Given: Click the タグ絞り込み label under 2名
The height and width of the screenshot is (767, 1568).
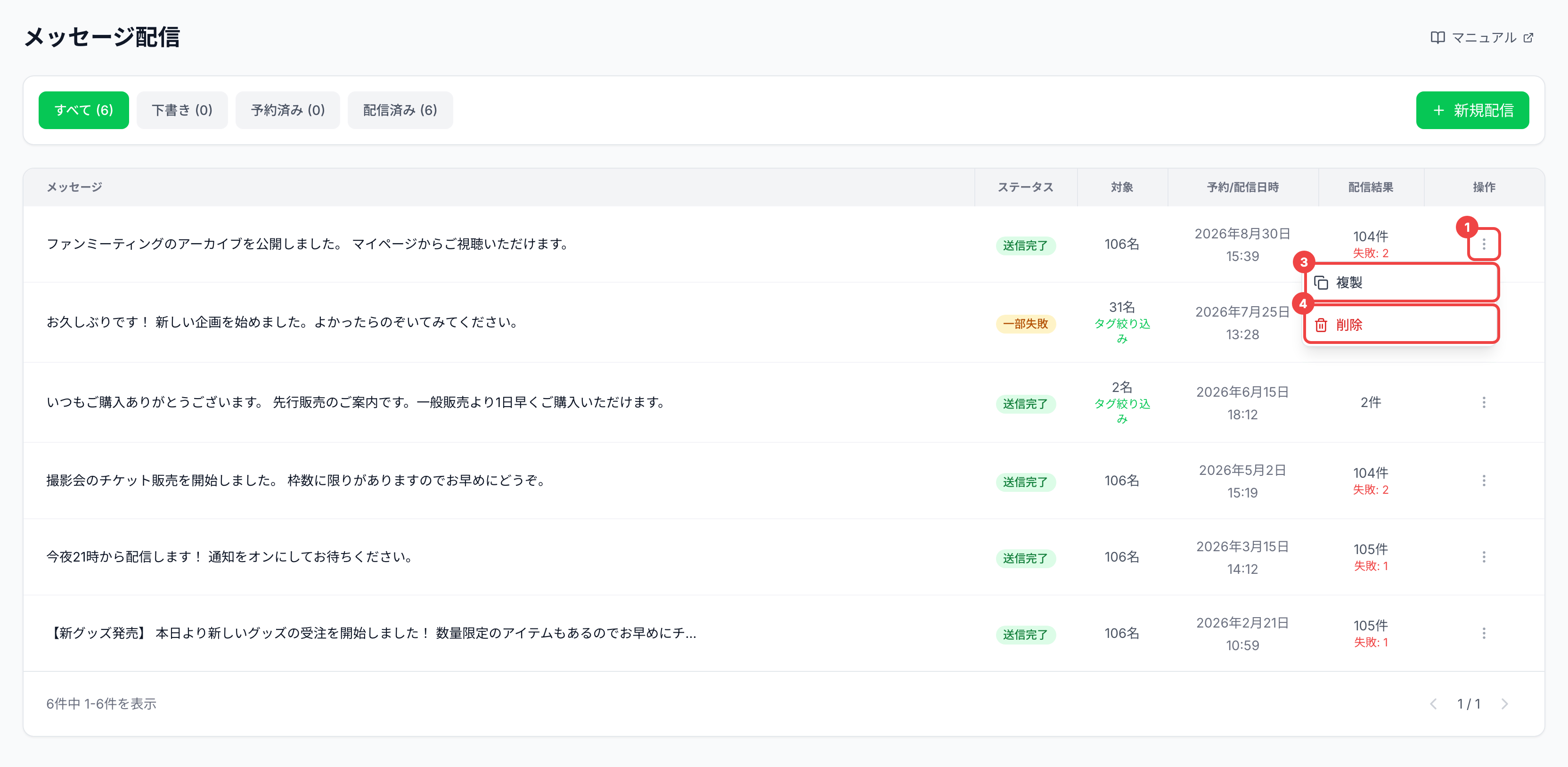Looking at the screenshot, I should pos(1122,411).
